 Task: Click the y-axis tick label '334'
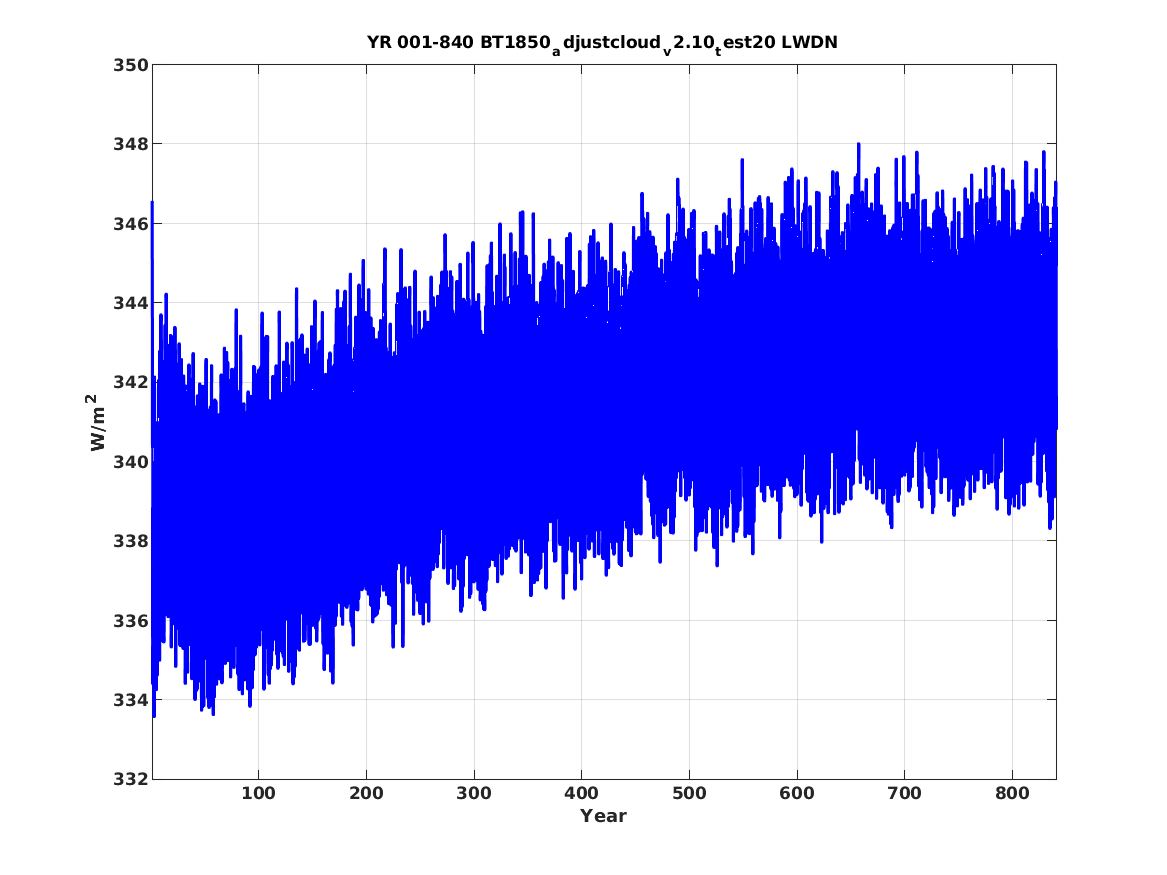[x=130, y=699]
